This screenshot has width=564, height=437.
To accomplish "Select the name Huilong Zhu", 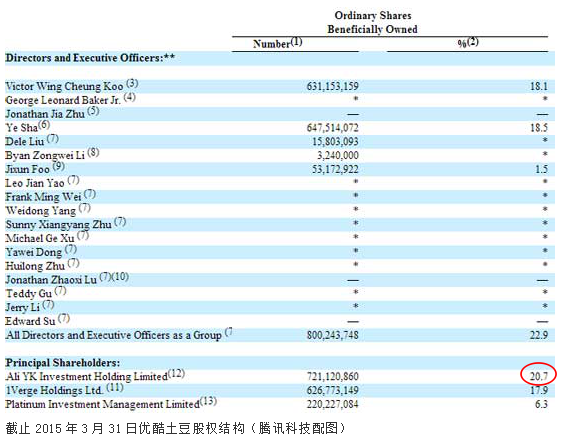I will click(x=35, y=266).
